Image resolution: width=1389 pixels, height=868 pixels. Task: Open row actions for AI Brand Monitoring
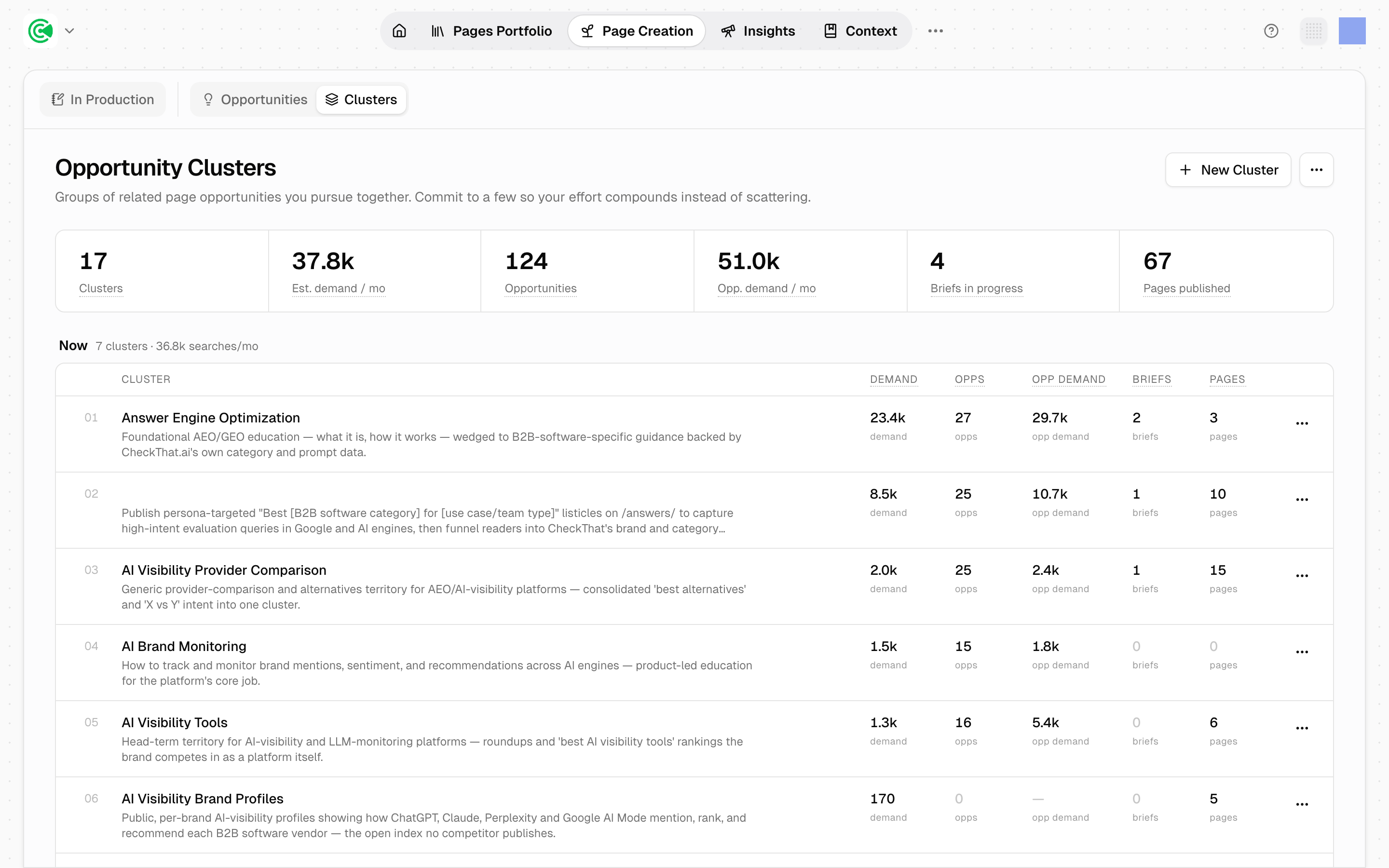coord(1302,652)
